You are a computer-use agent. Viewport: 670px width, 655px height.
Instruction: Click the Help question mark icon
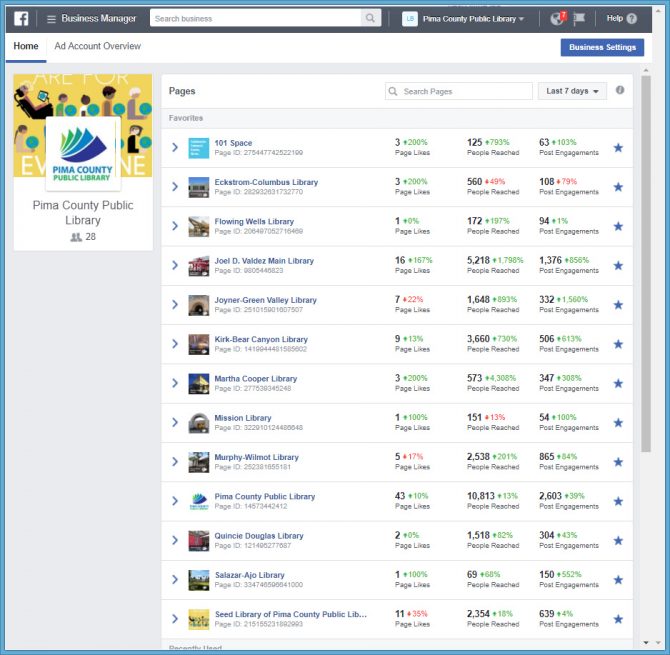[x=632, y=18]
